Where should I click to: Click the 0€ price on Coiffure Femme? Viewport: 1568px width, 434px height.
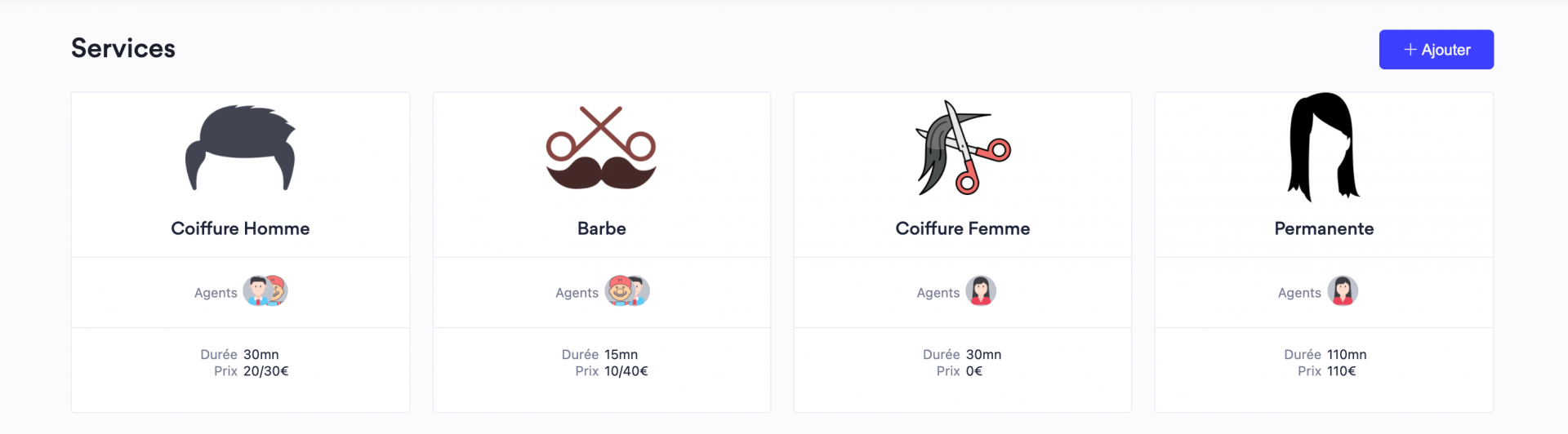tap(974, 371)
